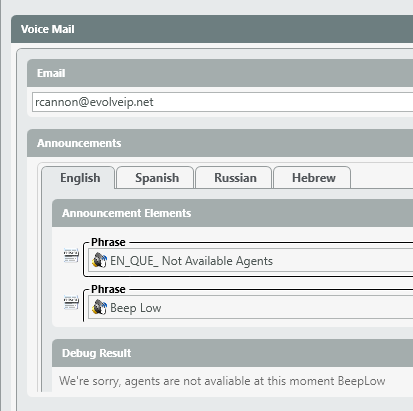Toggle the Debug Result section header

(232, 353)
